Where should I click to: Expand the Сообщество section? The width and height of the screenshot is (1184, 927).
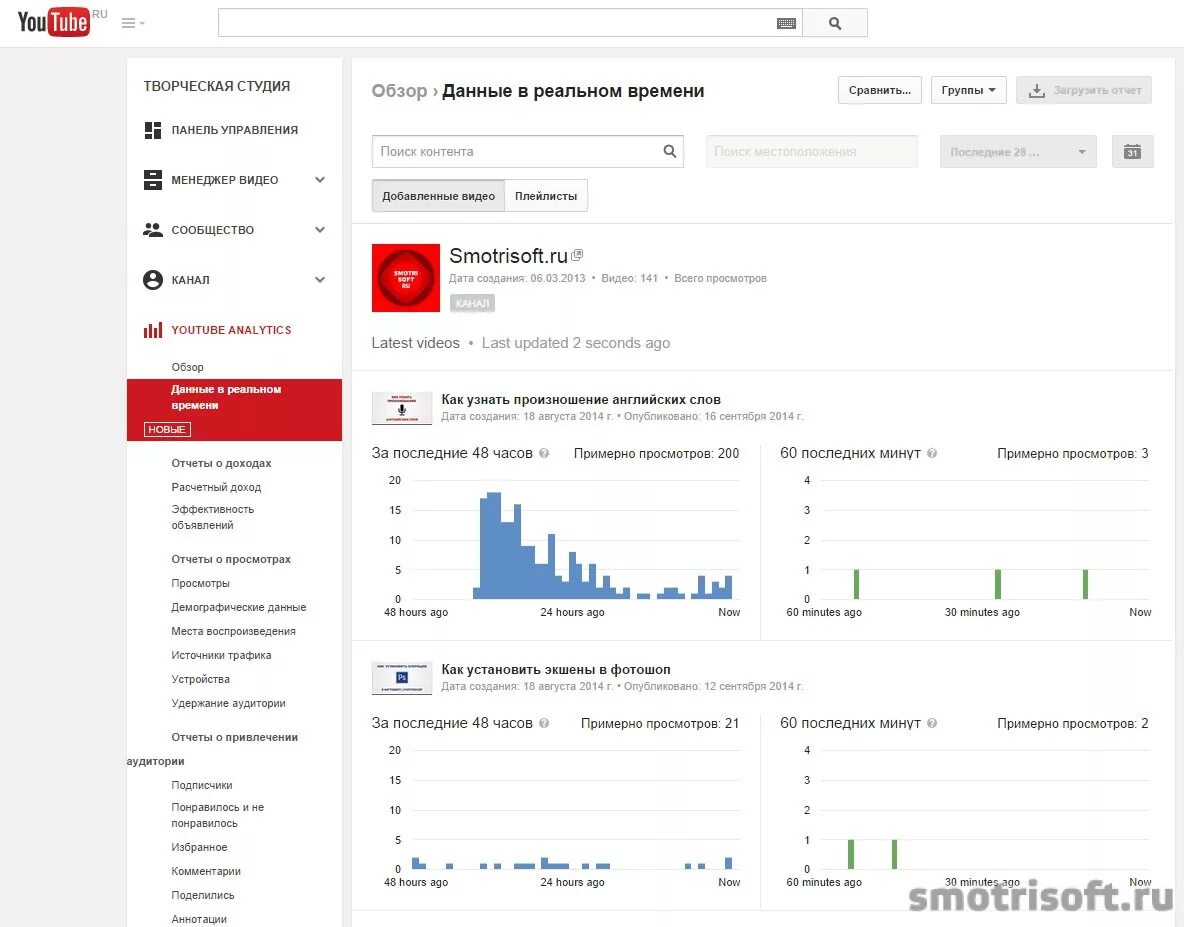pyautogui.click(x=320, y=229)
